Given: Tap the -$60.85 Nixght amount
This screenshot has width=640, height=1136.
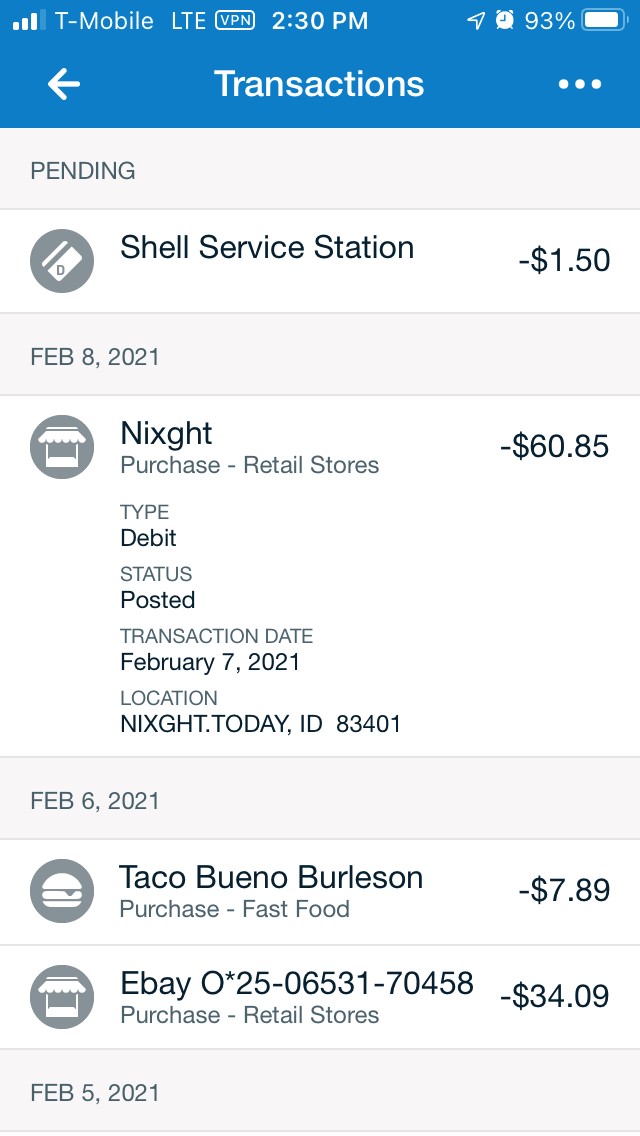Looking at the screenshot, I should click(x=554, y=446).
